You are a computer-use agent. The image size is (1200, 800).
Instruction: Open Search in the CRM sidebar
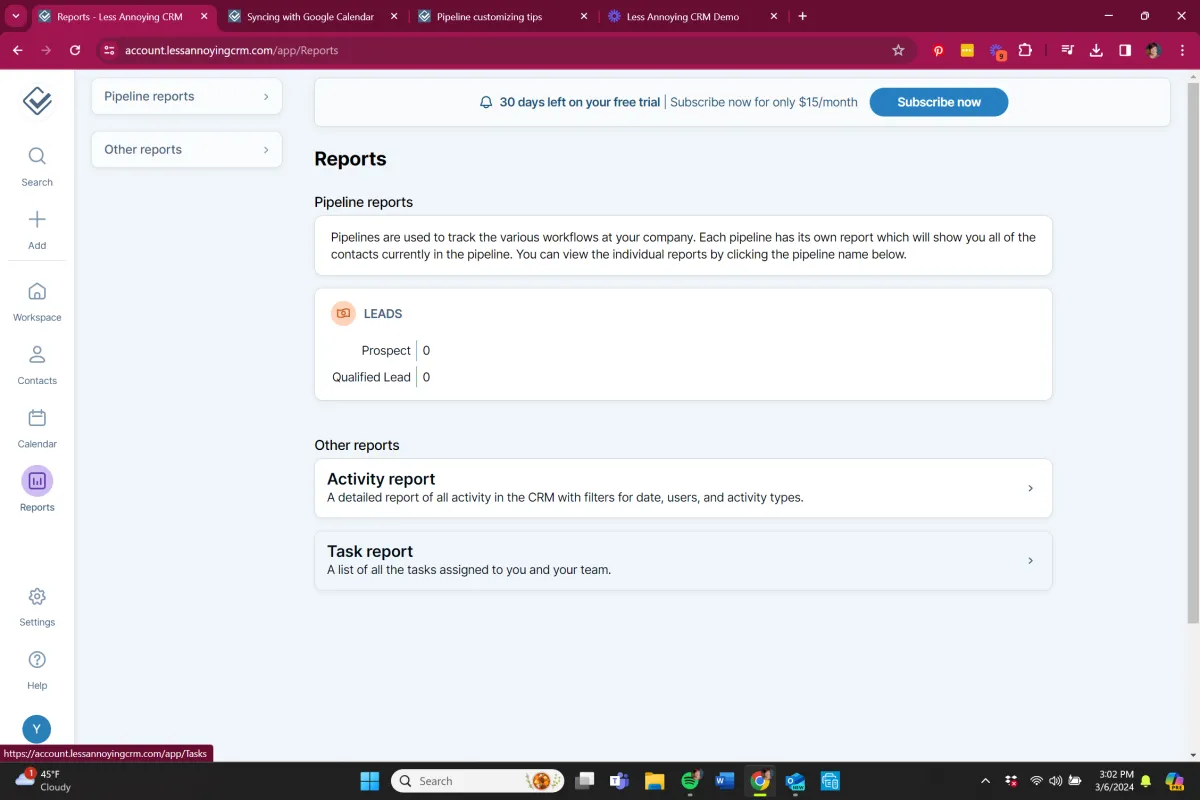[37, 166]
